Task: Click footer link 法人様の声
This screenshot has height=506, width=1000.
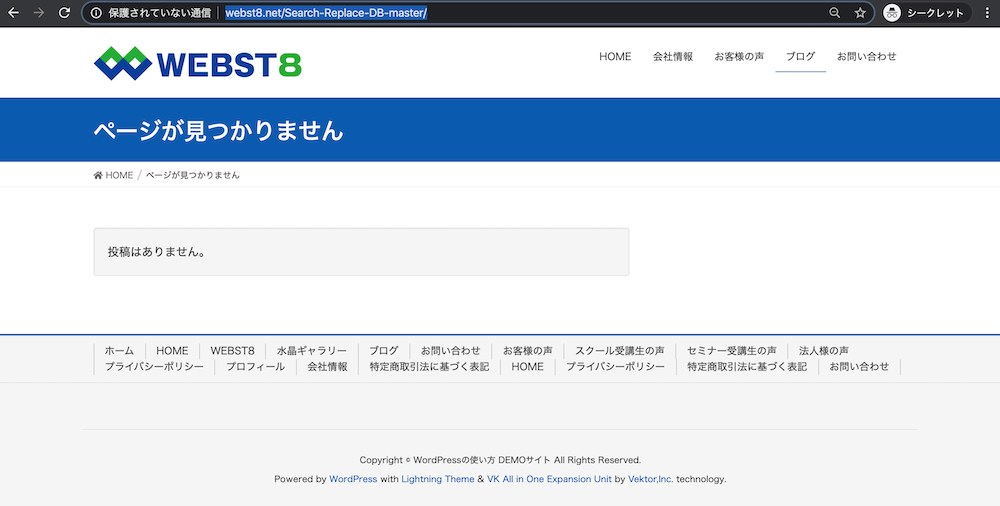Action: coord(823,350)
